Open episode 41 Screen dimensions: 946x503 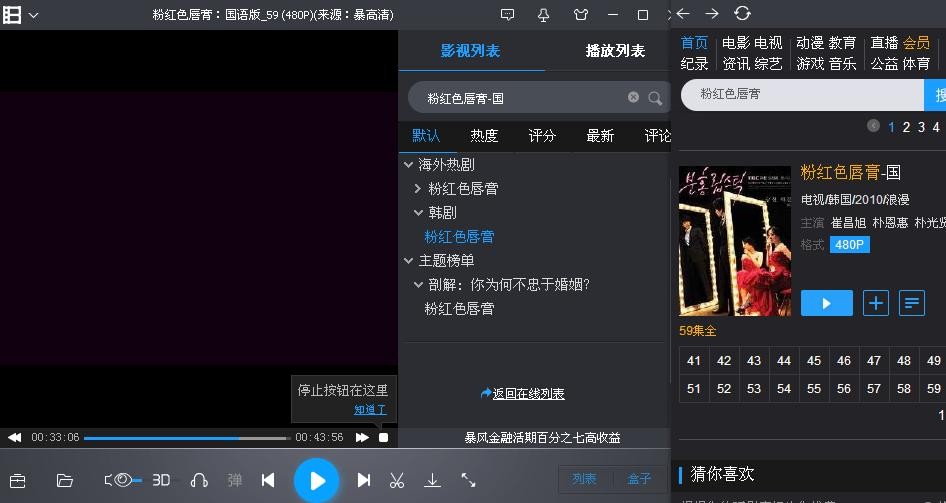click(x=694, y=361)
